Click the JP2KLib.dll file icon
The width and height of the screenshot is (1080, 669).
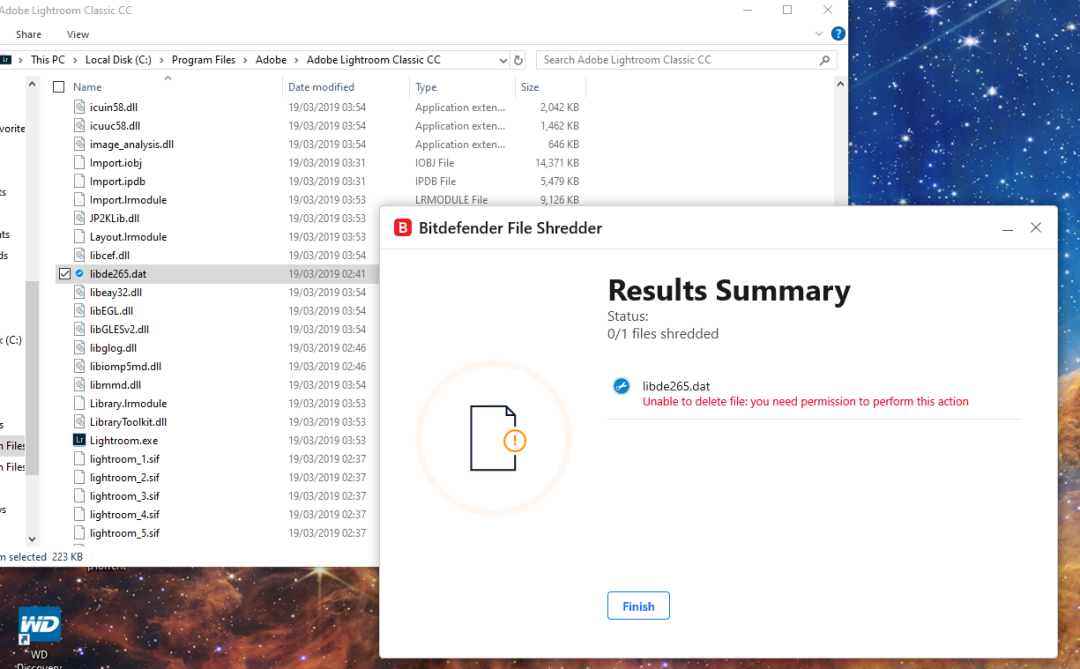click(79, 218)
